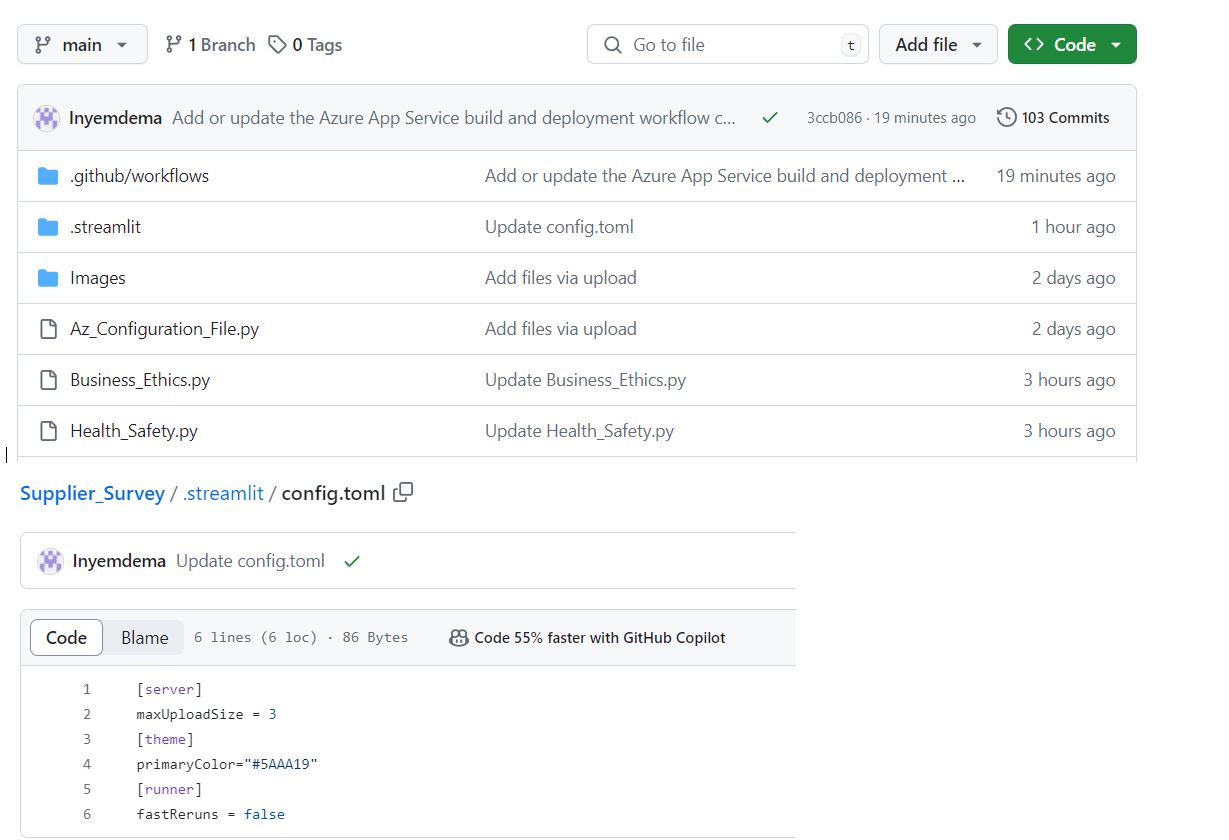Click the .github/workflows folder icon

click(x=48, y=176)
